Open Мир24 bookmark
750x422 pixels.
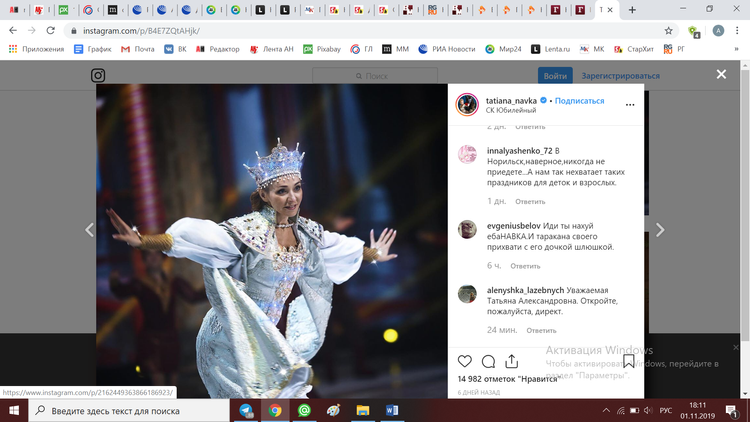(x=503, y=49)
